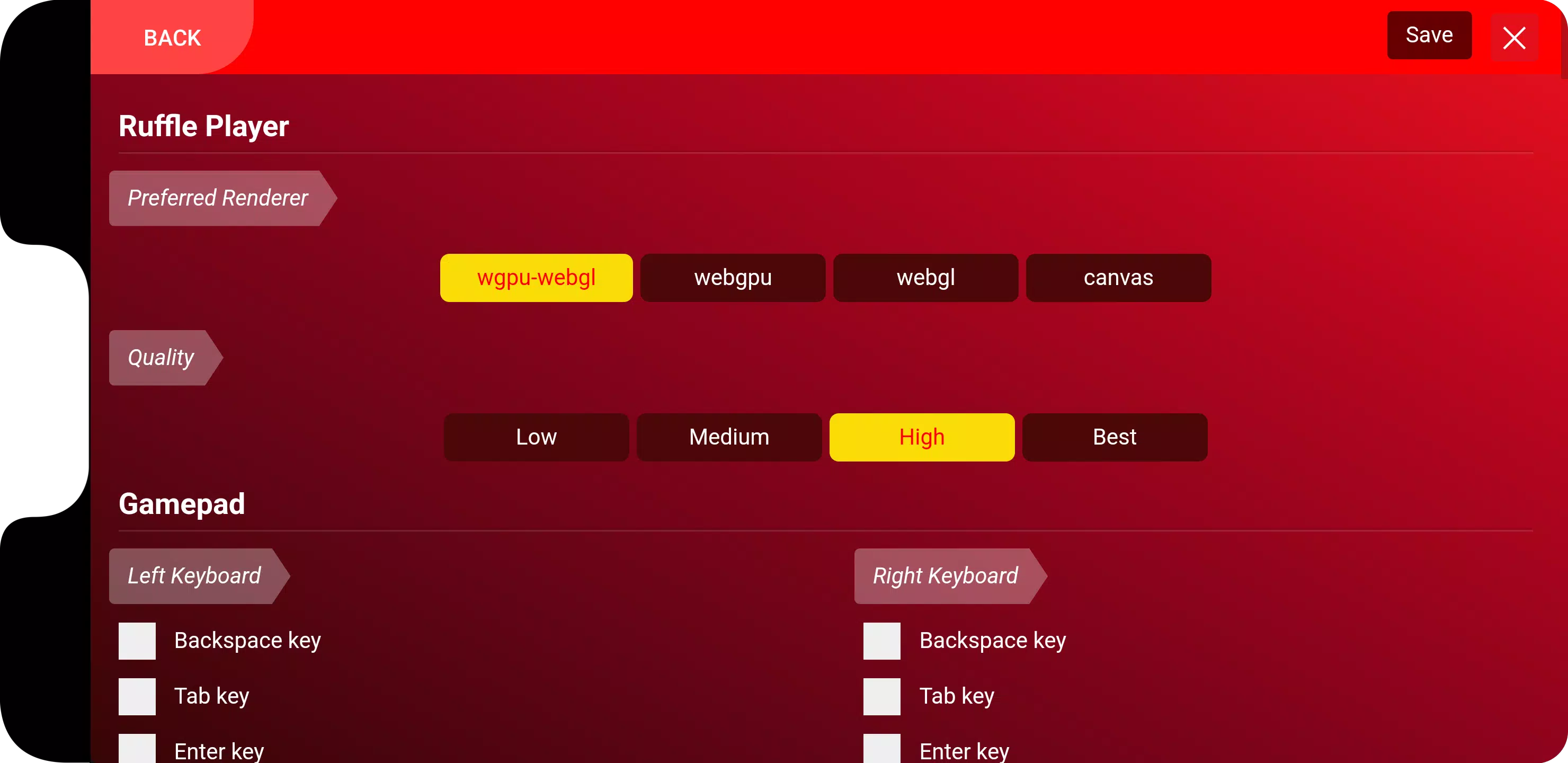The image size is (1568, 763).
Task: Select webgl as preferred renderer
Action: pyautogui.click(x=926, y=277)
